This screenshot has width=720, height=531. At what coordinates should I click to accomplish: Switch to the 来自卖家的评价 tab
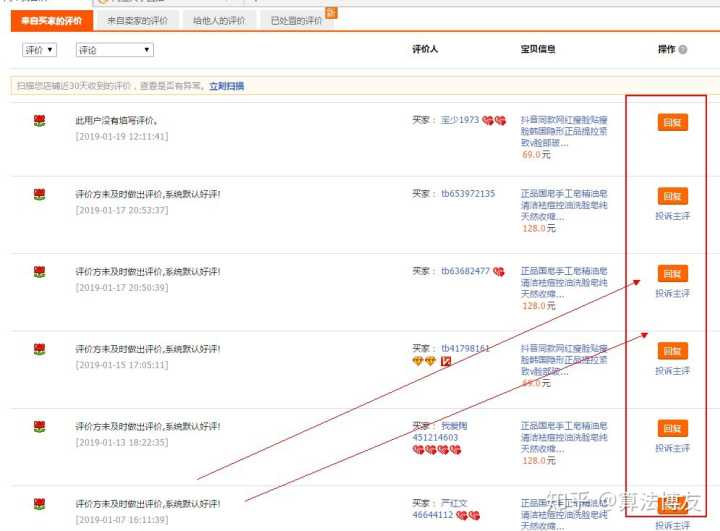pos(138,20)
